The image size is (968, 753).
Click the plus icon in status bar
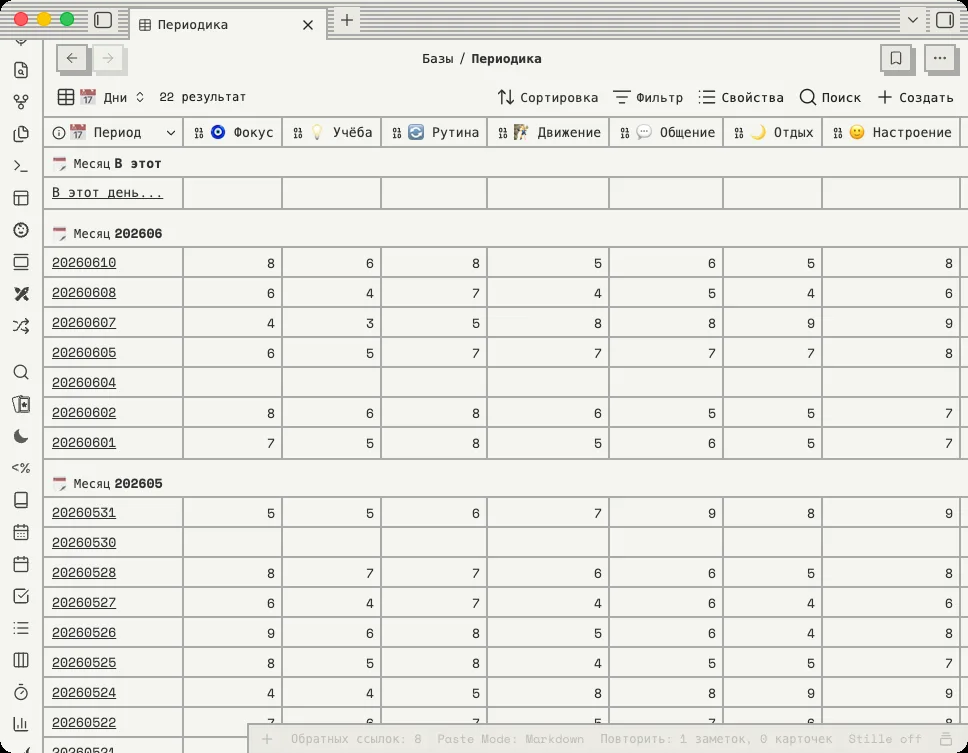coord(267,739)
